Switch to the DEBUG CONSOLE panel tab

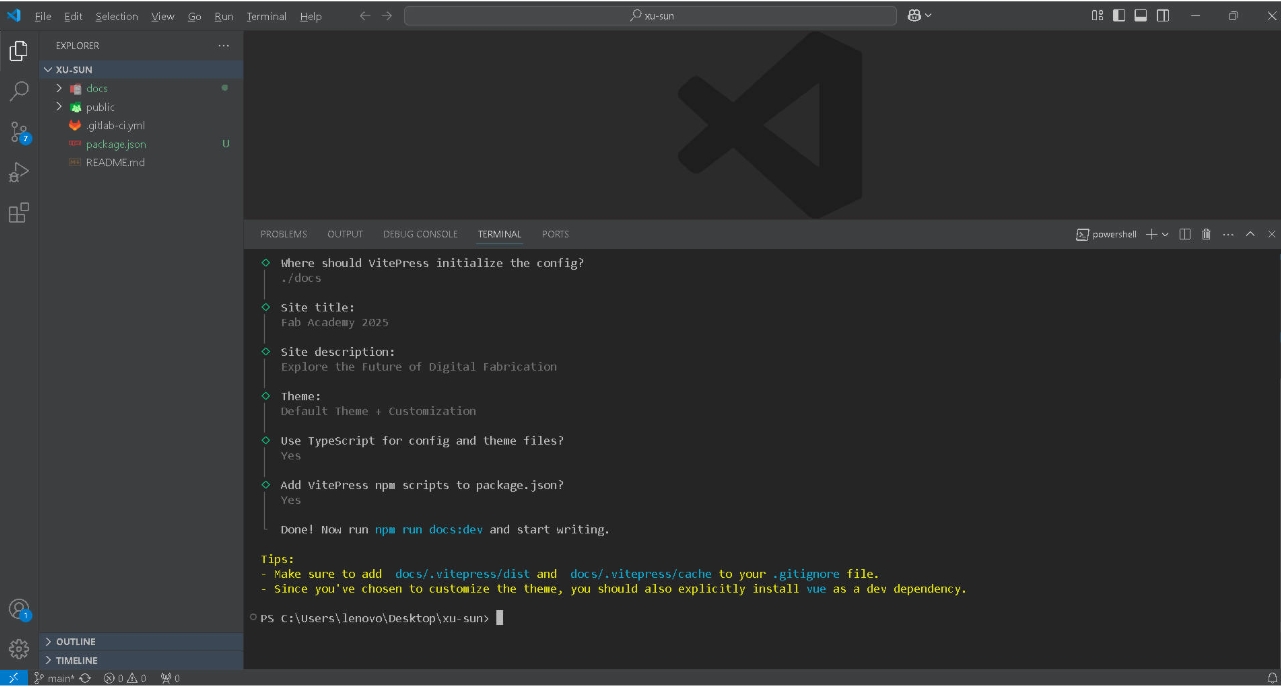click(x=420, y=234)
